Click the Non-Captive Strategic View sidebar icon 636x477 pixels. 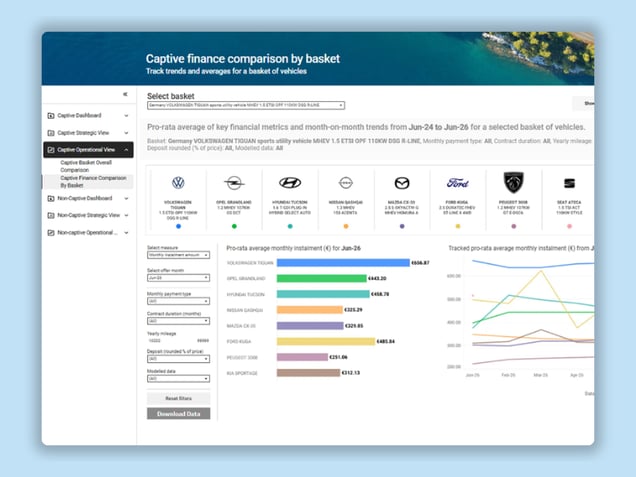51,215
